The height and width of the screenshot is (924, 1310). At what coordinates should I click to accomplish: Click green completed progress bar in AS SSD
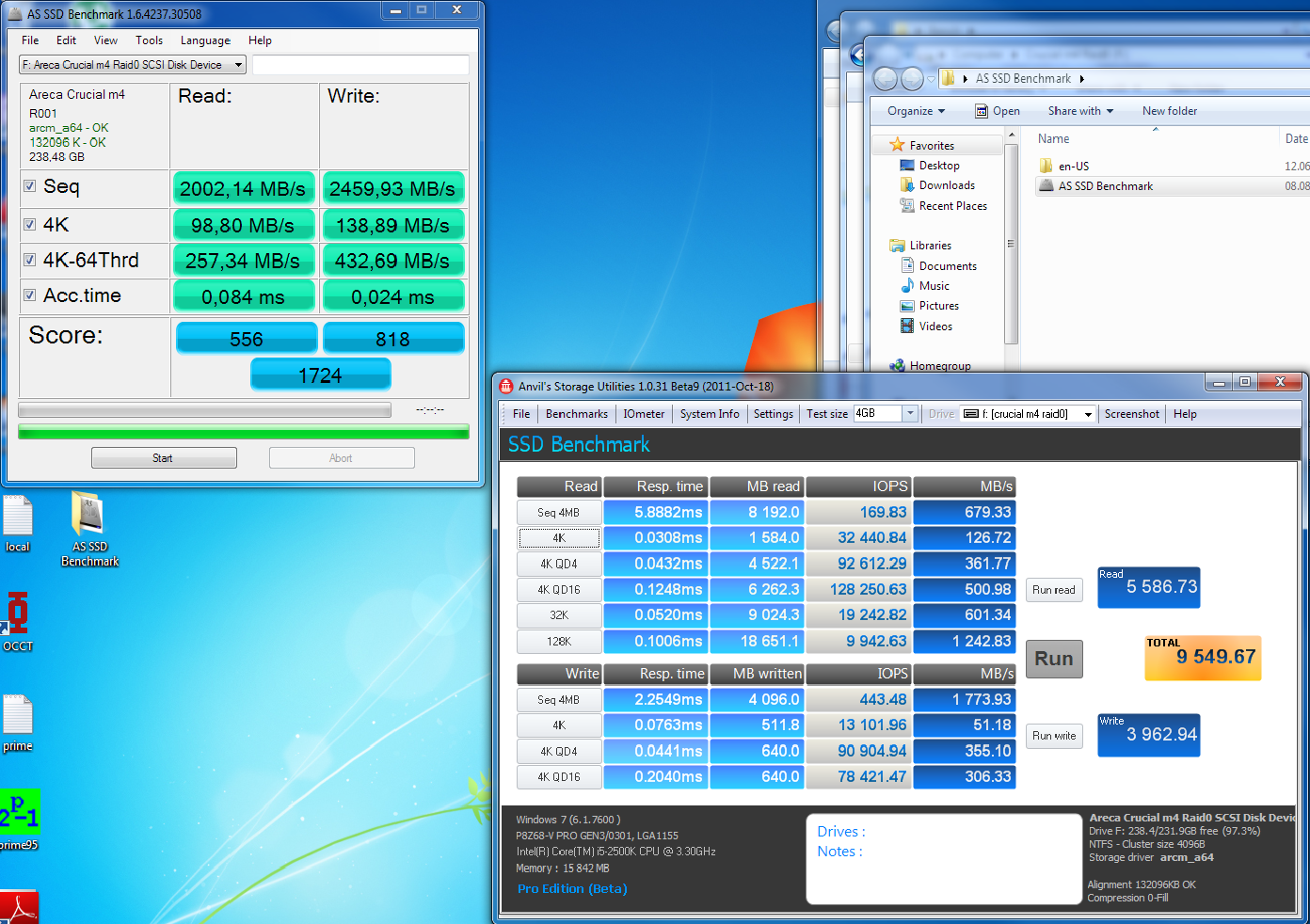click(244, 432)
